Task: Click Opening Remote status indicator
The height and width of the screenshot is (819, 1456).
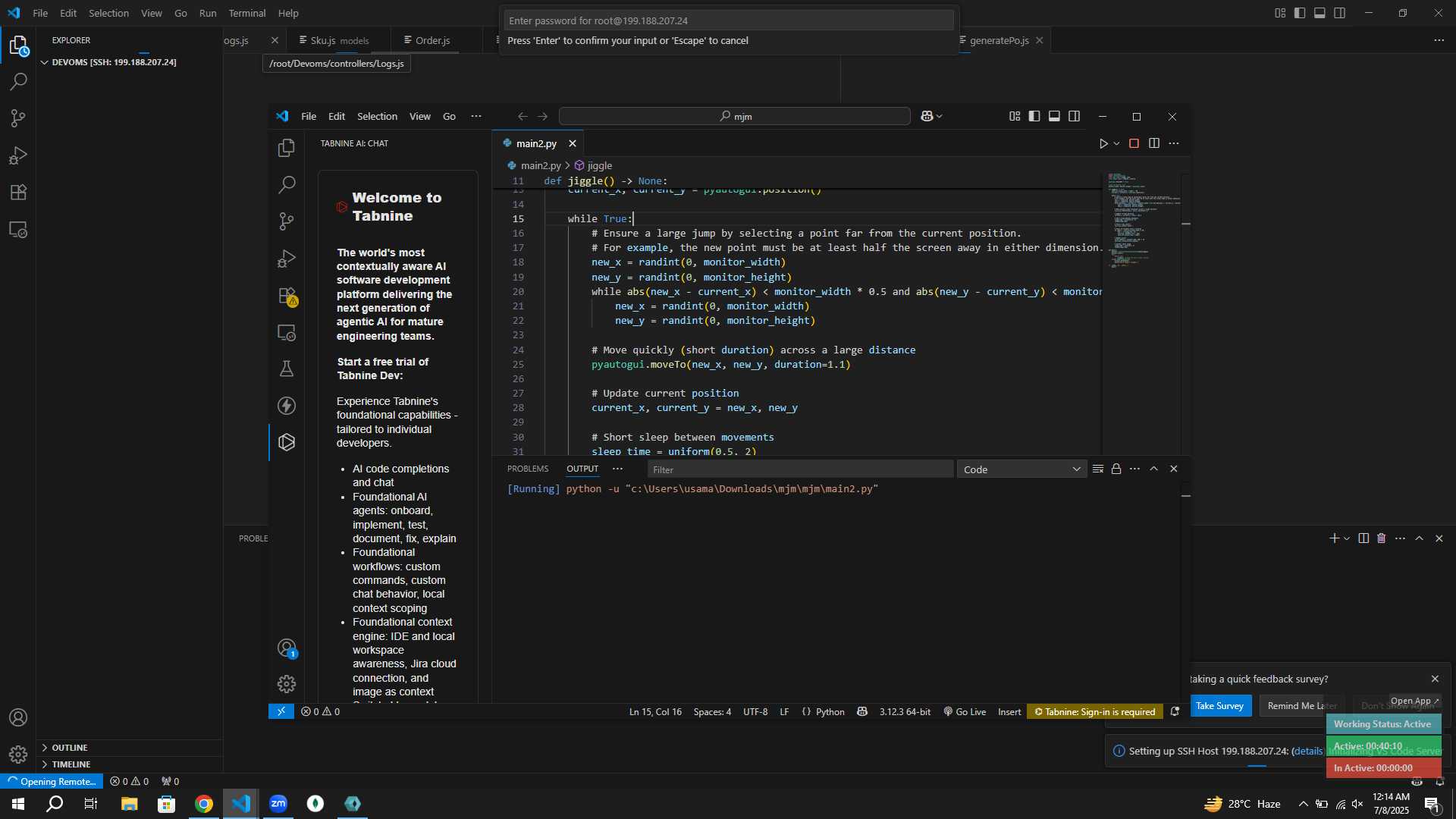Action: (x=52, y=781)
